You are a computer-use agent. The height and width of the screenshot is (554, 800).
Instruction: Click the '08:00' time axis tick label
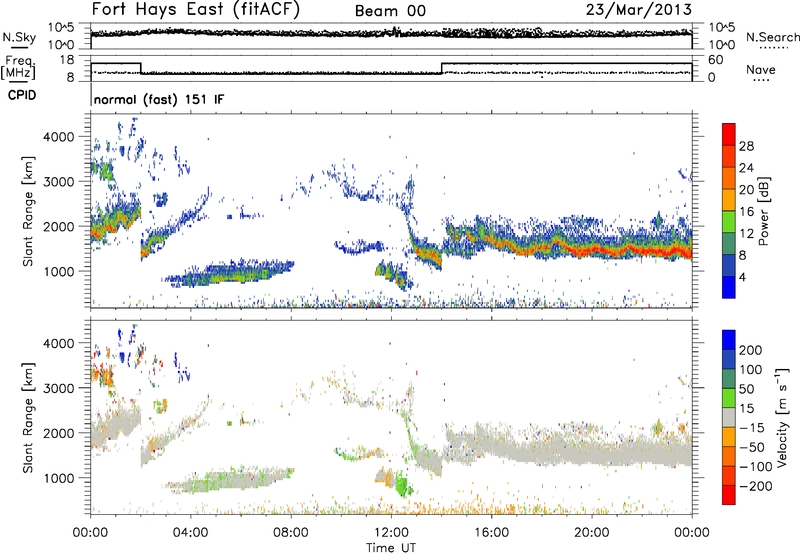pos(290,533)
